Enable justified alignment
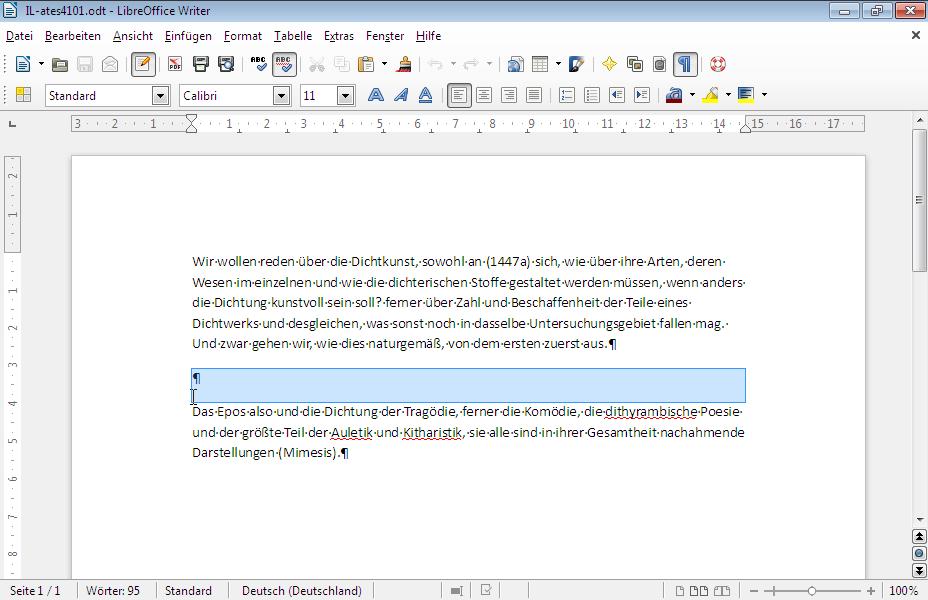928x600 pixels. click(534, 95)
